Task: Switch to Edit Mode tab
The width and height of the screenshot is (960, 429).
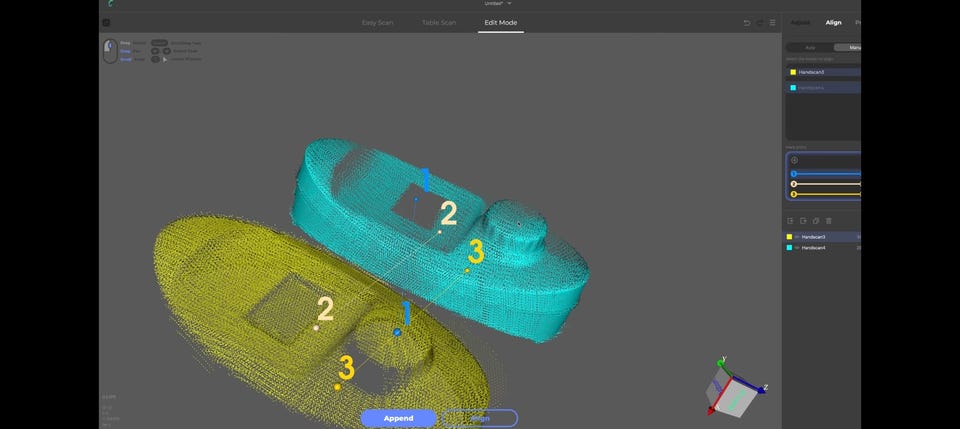Action: [501, 23]
